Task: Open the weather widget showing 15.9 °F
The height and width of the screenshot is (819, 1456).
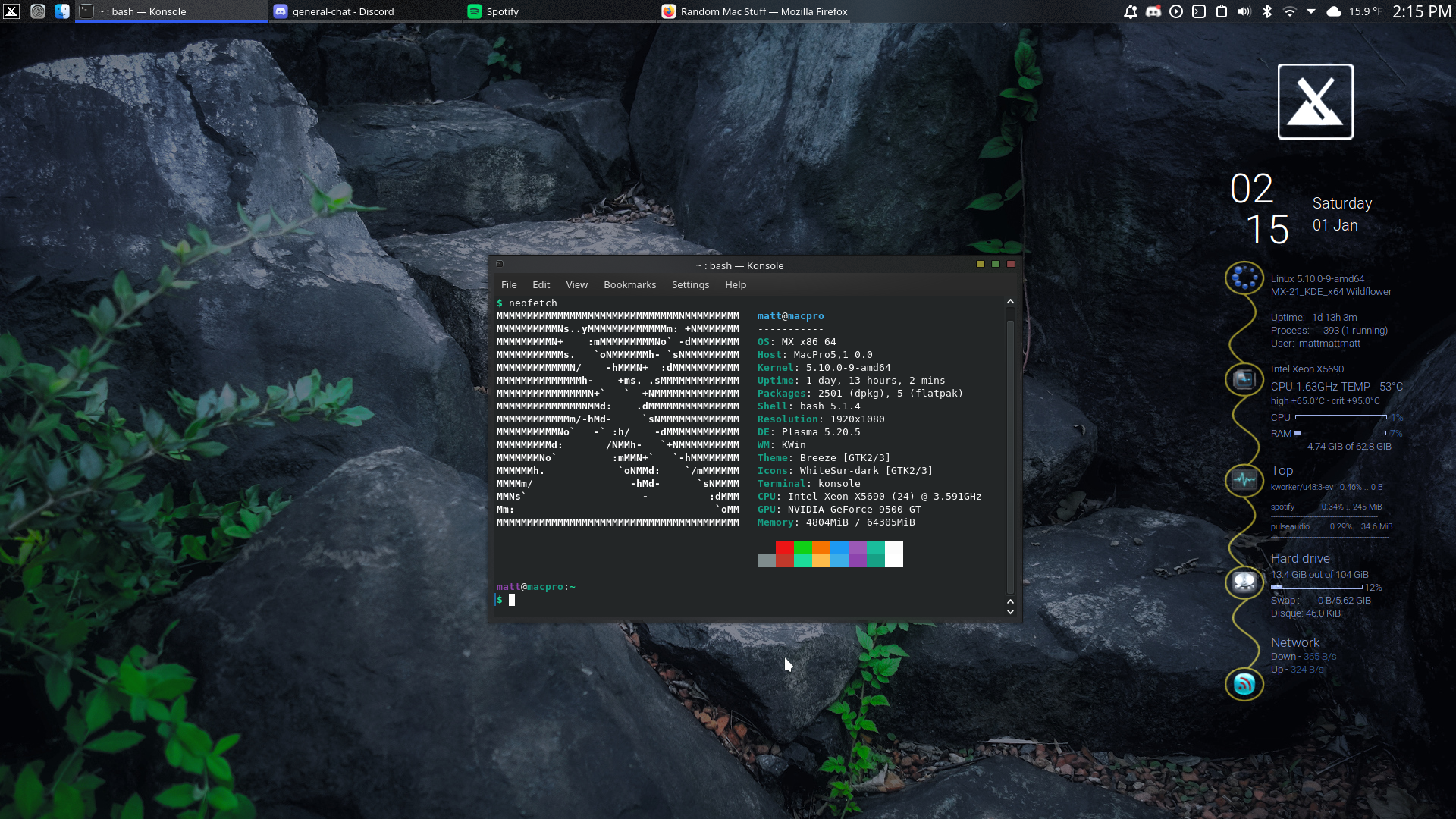Action: pos(1355,11)
